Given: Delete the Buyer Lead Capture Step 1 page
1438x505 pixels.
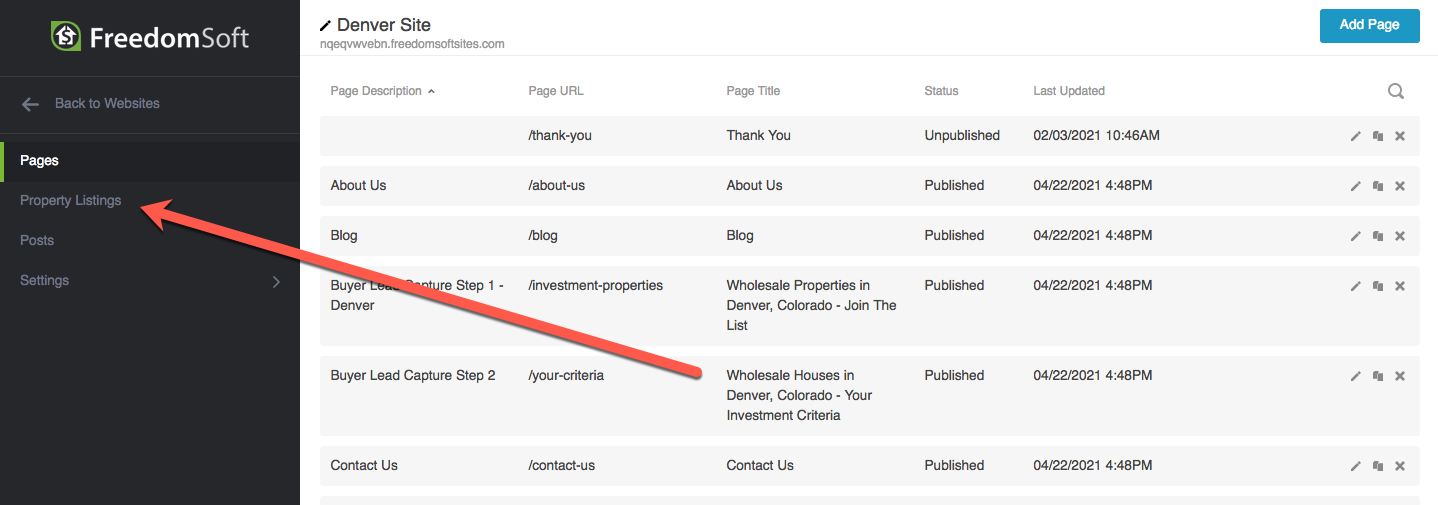Looking at the screenshot, I should point(1400,286).
